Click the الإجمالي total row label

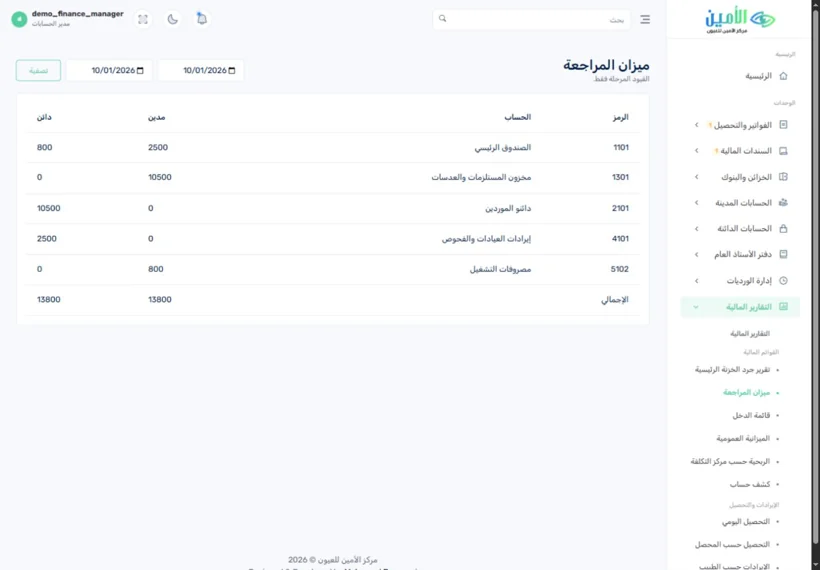[x=614, y=300]
